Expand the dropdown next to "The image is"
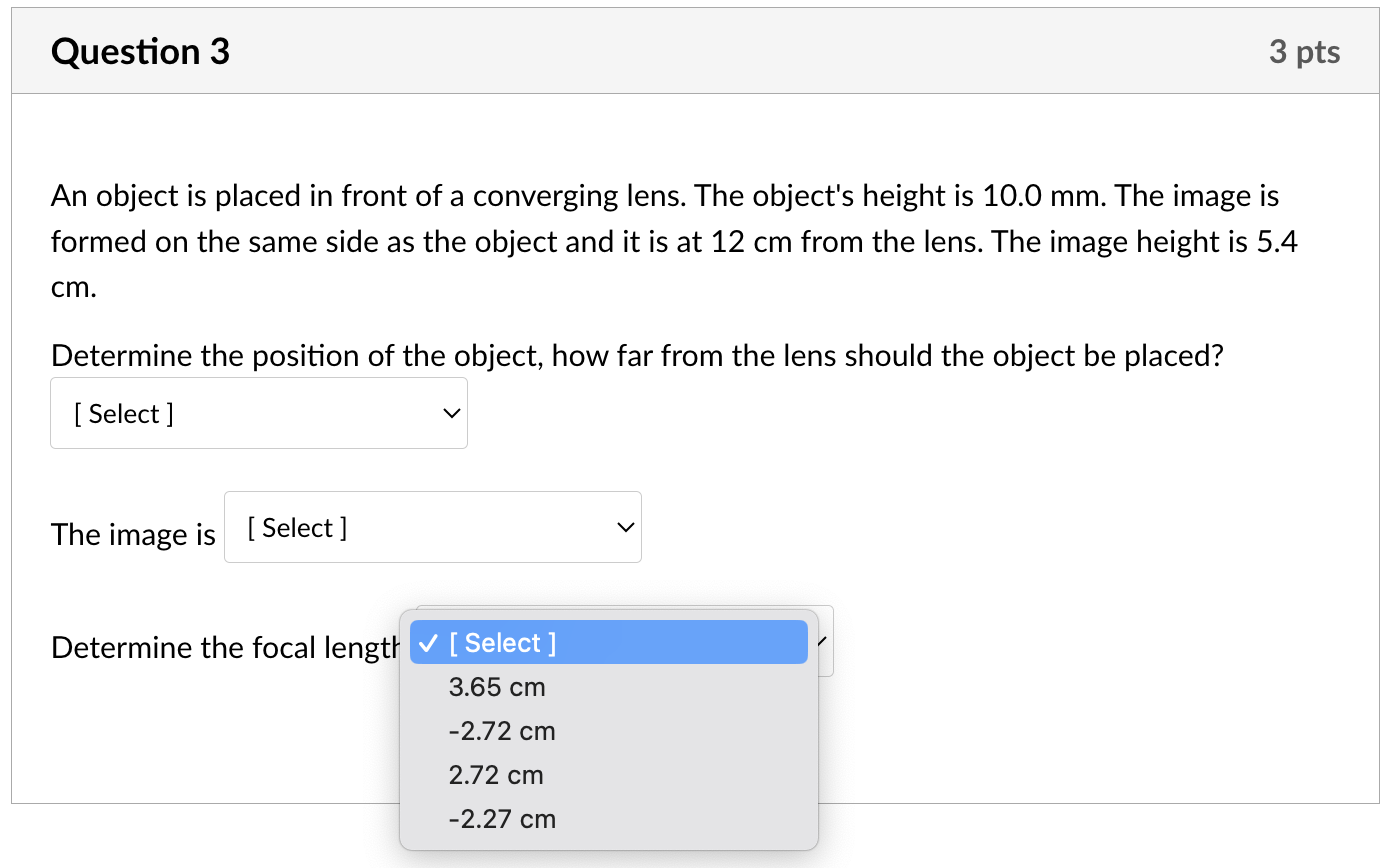Screen dimensions: 1392x868 click(x=432, y=527)
